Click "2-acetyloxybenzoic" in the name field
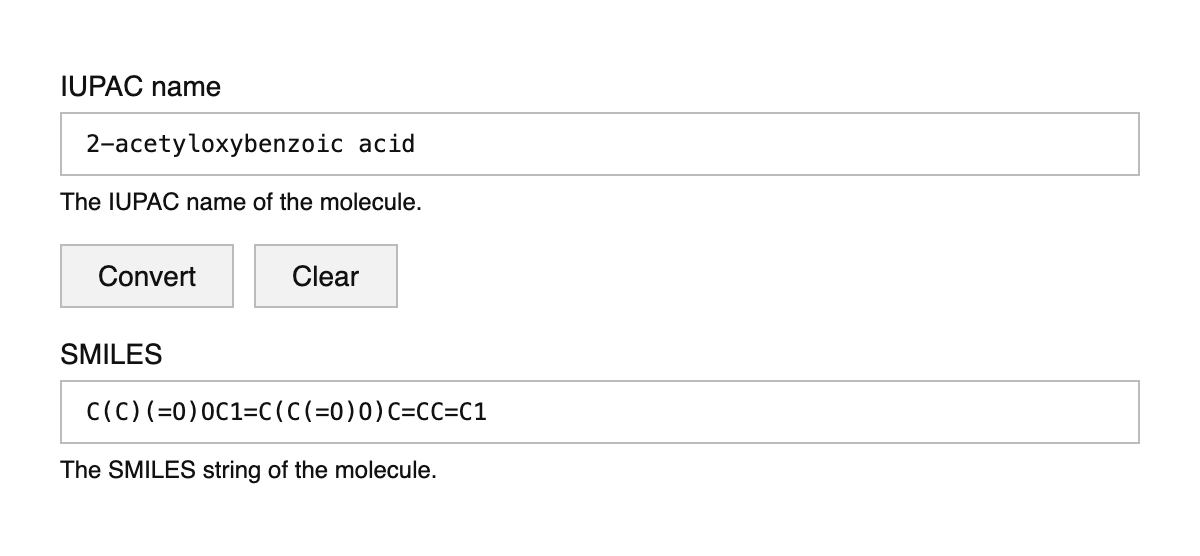Image resolution: width=1200 pixels, height=556 pixels. pos(215,144)
